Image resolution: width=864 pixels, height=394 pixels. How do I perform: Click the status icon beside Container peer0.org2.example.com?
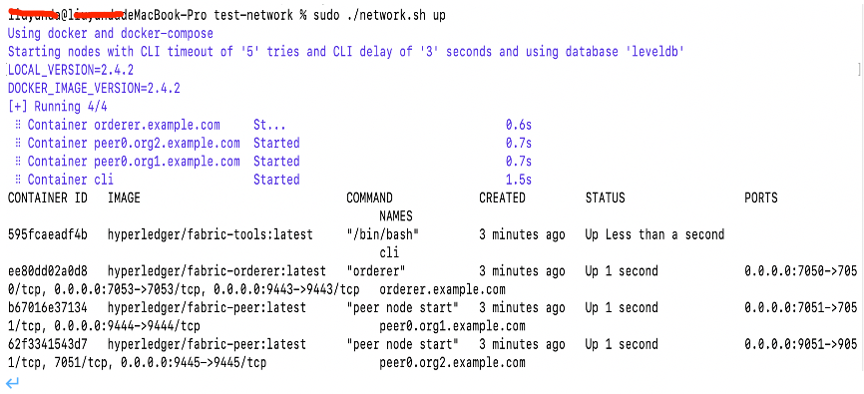point(18,143)
